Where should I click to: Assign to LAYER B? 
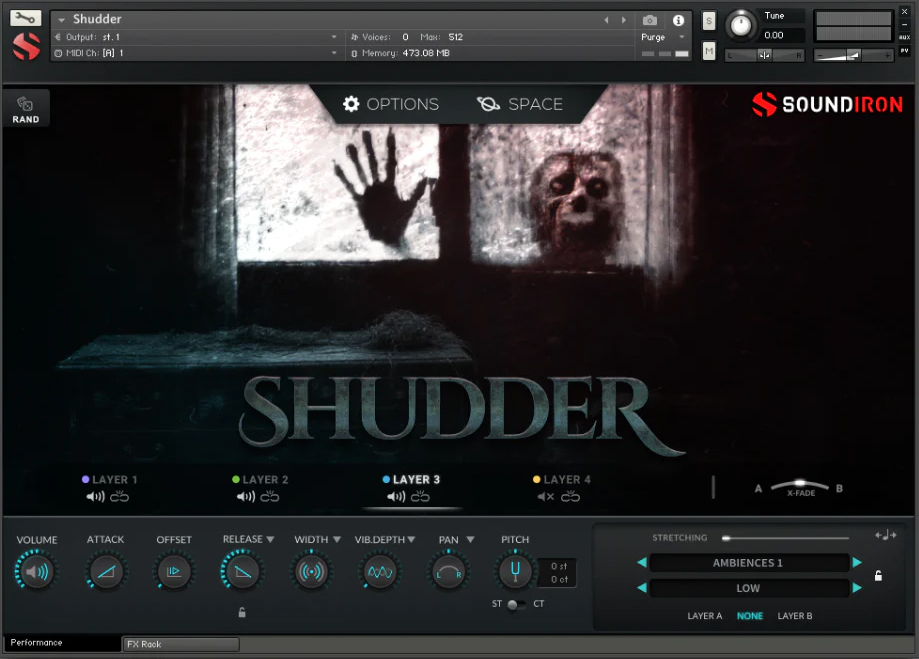click(795, 616)
